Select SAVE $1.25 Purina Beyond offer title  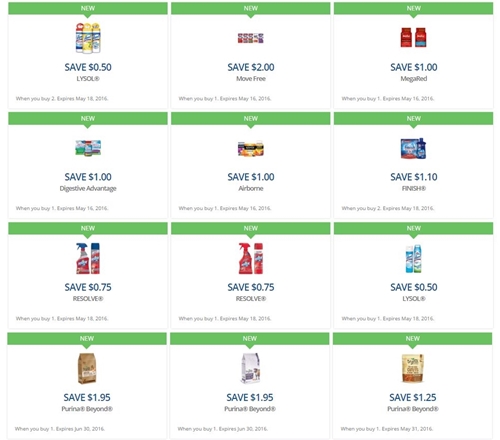coord(413,397)
